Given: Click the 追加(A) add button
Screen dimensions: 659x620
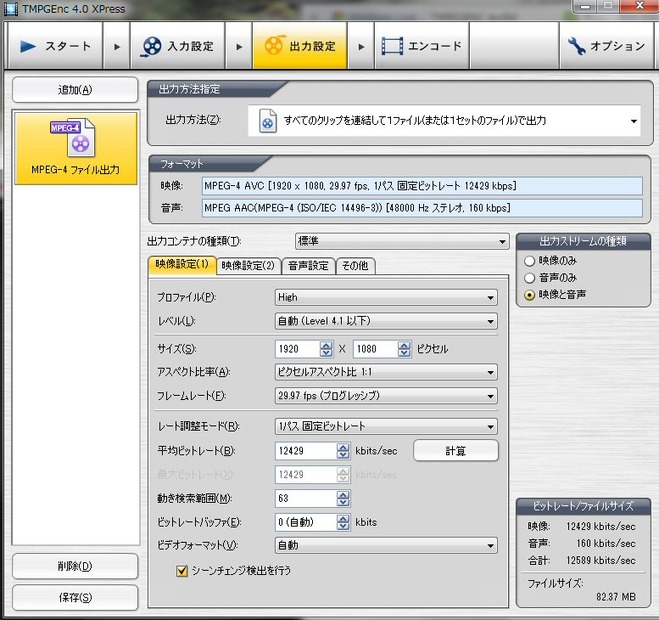Looking at the screenshot, I should click(75, 90).
